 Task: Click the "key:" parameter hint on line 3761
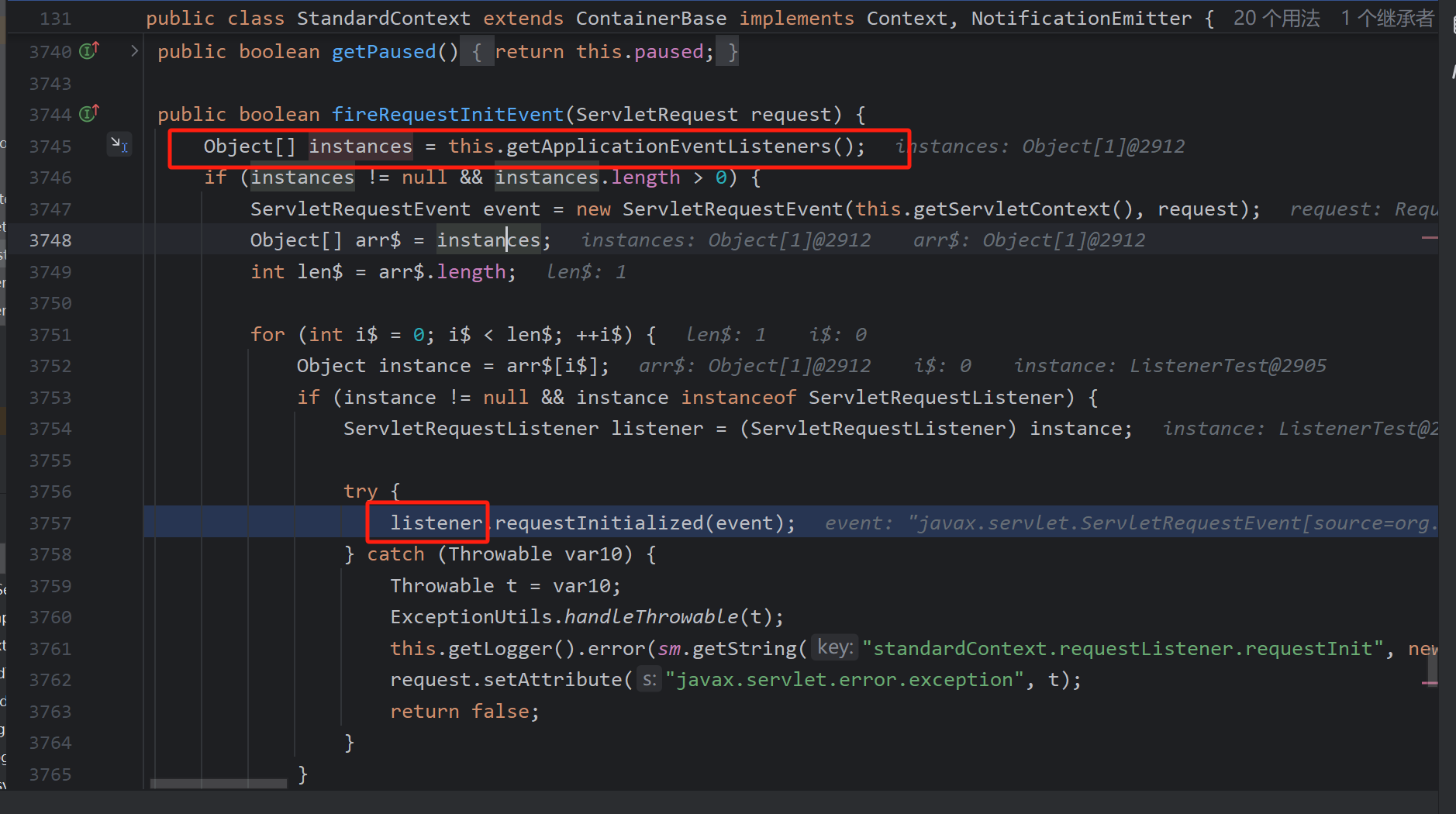click(834, 648)
